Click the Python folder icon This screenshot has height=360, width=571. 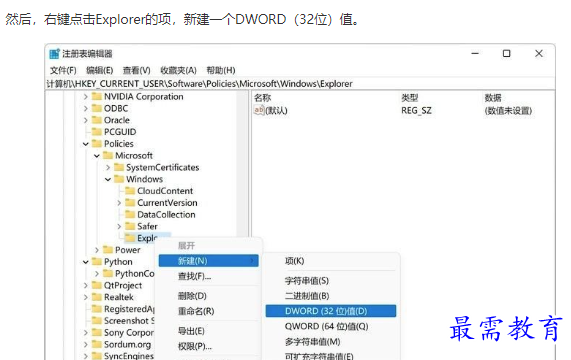(97, 261)
